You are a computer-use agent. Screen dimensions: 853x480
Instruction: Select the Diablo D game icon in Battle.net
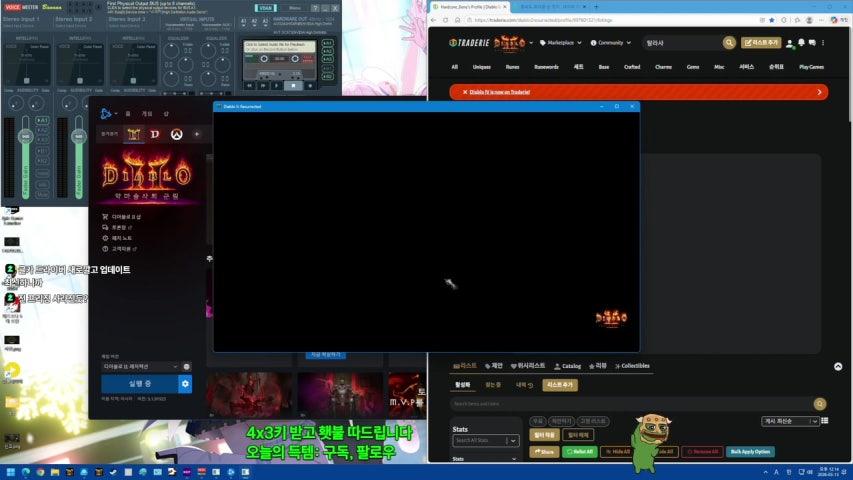pos(155,134)
